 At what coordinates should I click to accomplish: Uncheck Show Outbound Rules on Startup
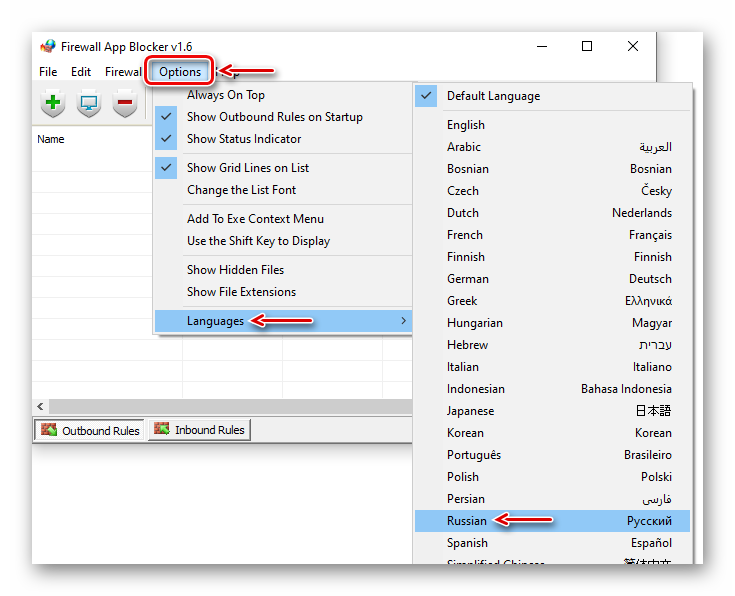pyautogui.click(x=283, y=117)
